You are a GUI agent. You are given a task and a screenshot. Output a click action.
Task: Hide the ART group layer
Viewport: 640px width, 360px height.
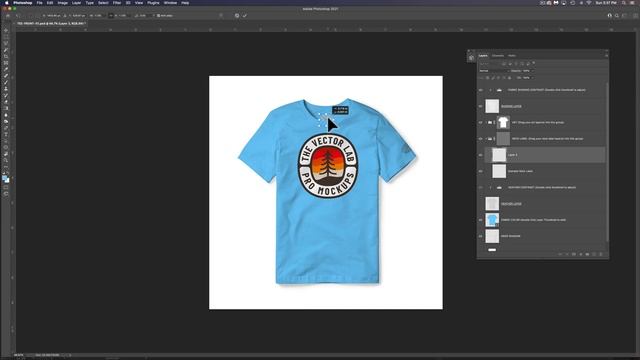click(x=480, y=122)
